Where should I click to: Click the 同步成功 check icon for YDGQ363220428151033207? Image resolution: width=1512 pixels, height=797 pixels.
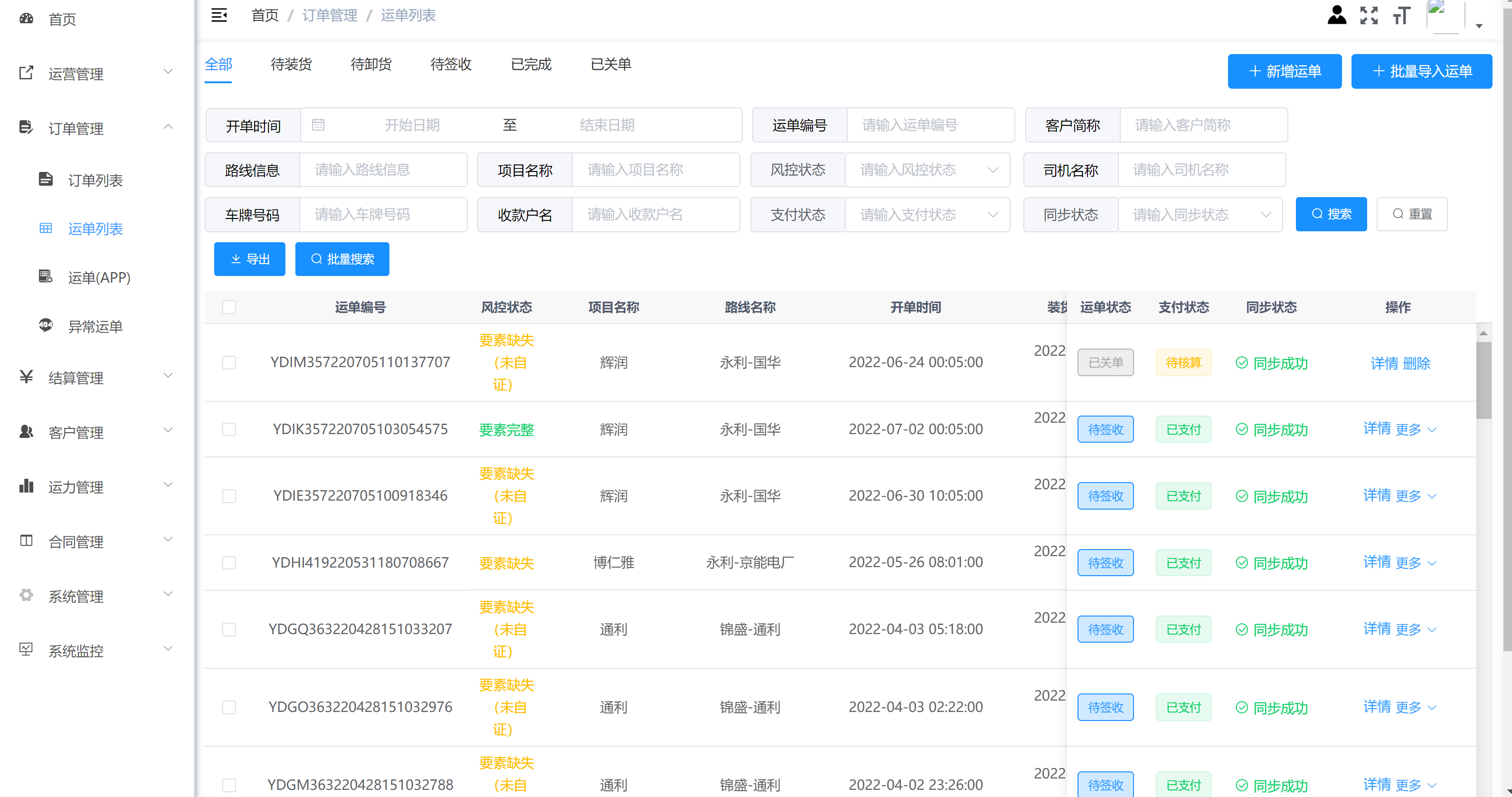click(x=1241, y=630)
